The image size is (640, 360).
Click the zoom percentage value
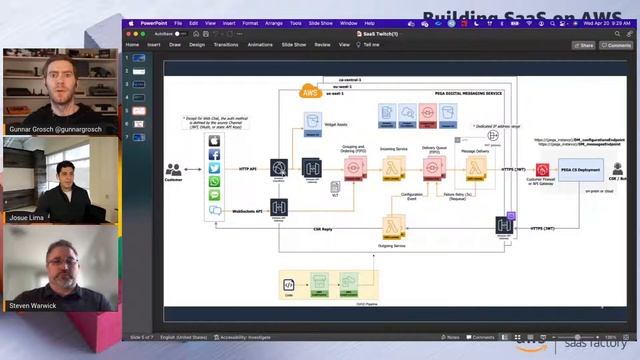pos(611,337)
